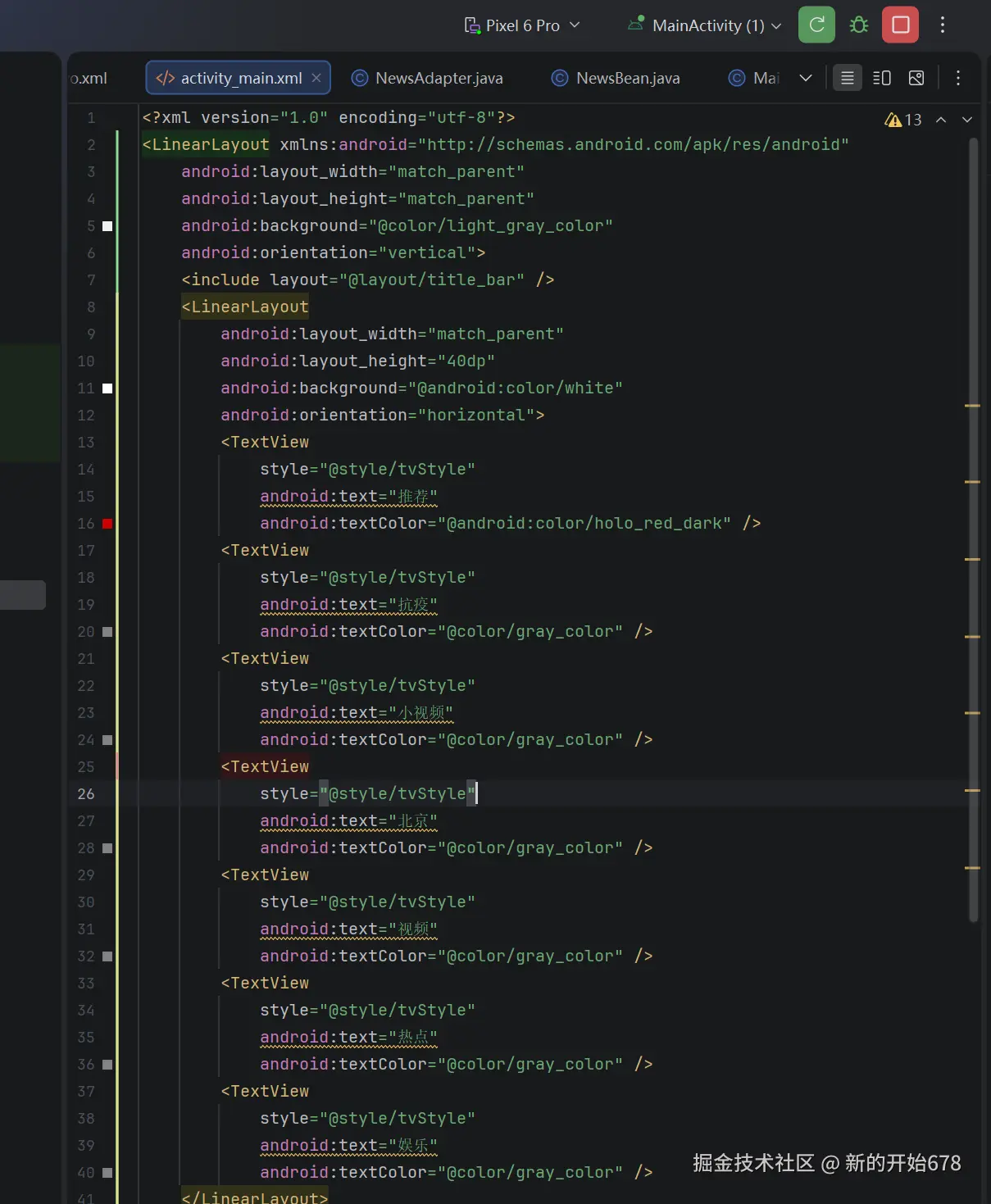Viewport: 991px width, 1204px height.
Task: Click the closing LinearLayout tag on line 41
Action: click(x=255, y=1196)
